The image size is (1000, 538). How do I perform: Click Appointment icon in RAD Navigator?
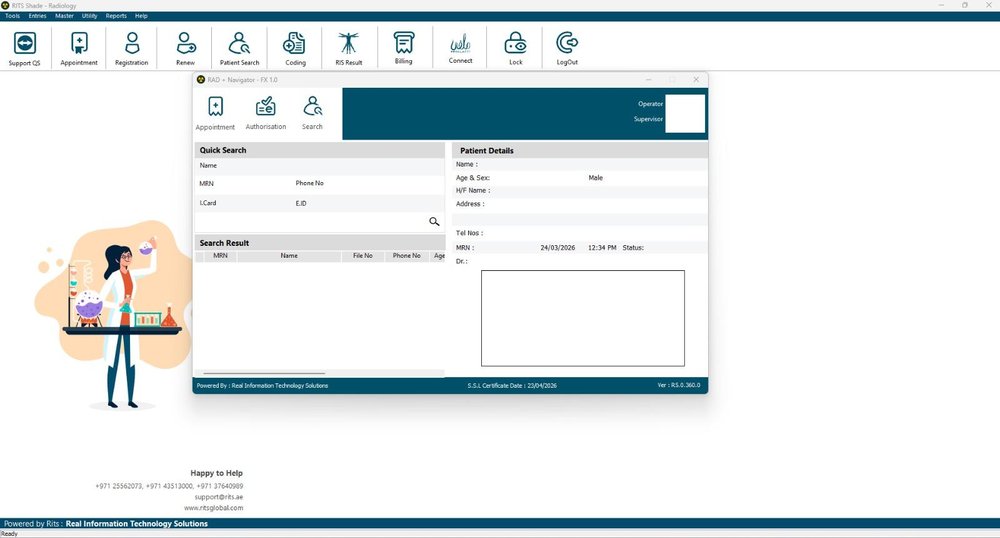216,113
